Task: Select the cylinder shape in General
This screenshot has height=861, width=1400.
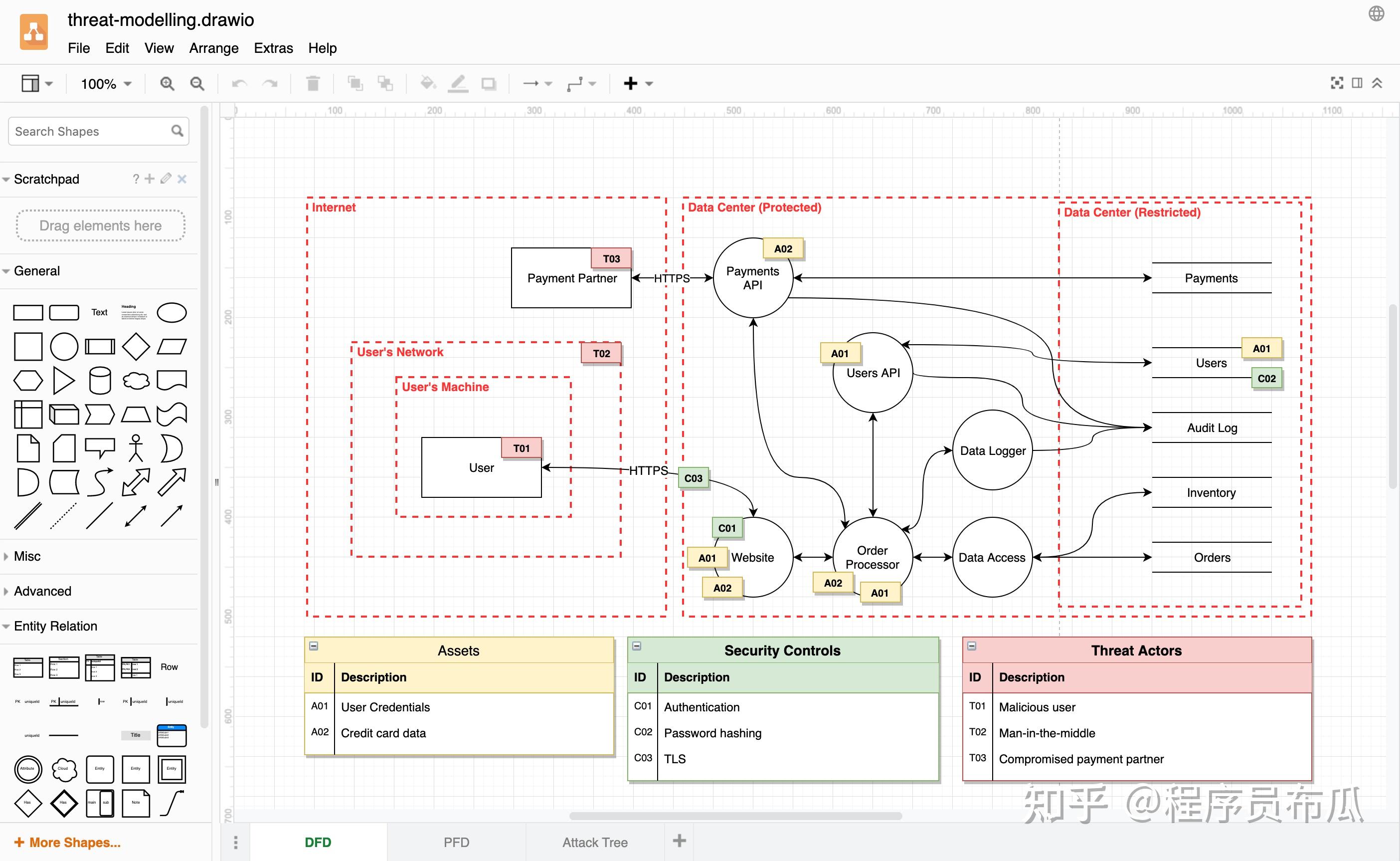Action: point(100,381)
